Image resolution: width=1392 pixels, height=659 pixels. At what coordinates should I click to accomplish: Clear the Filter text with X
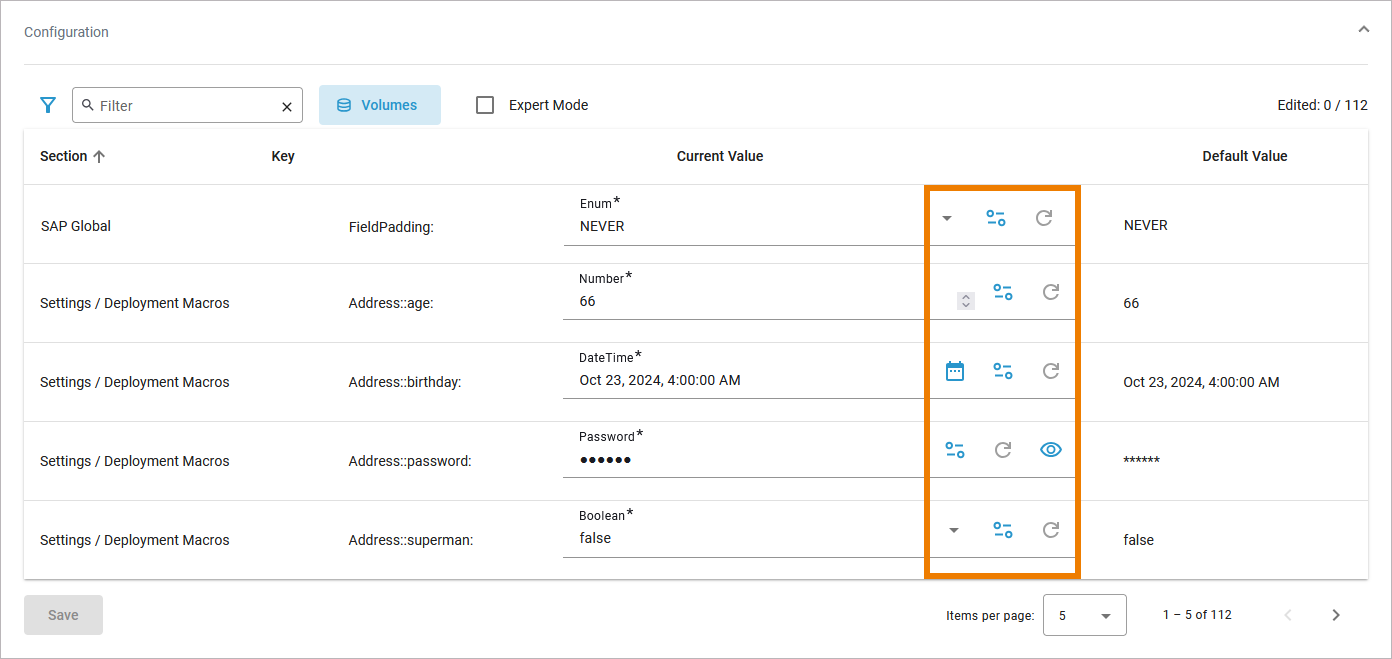pos(287,106)
